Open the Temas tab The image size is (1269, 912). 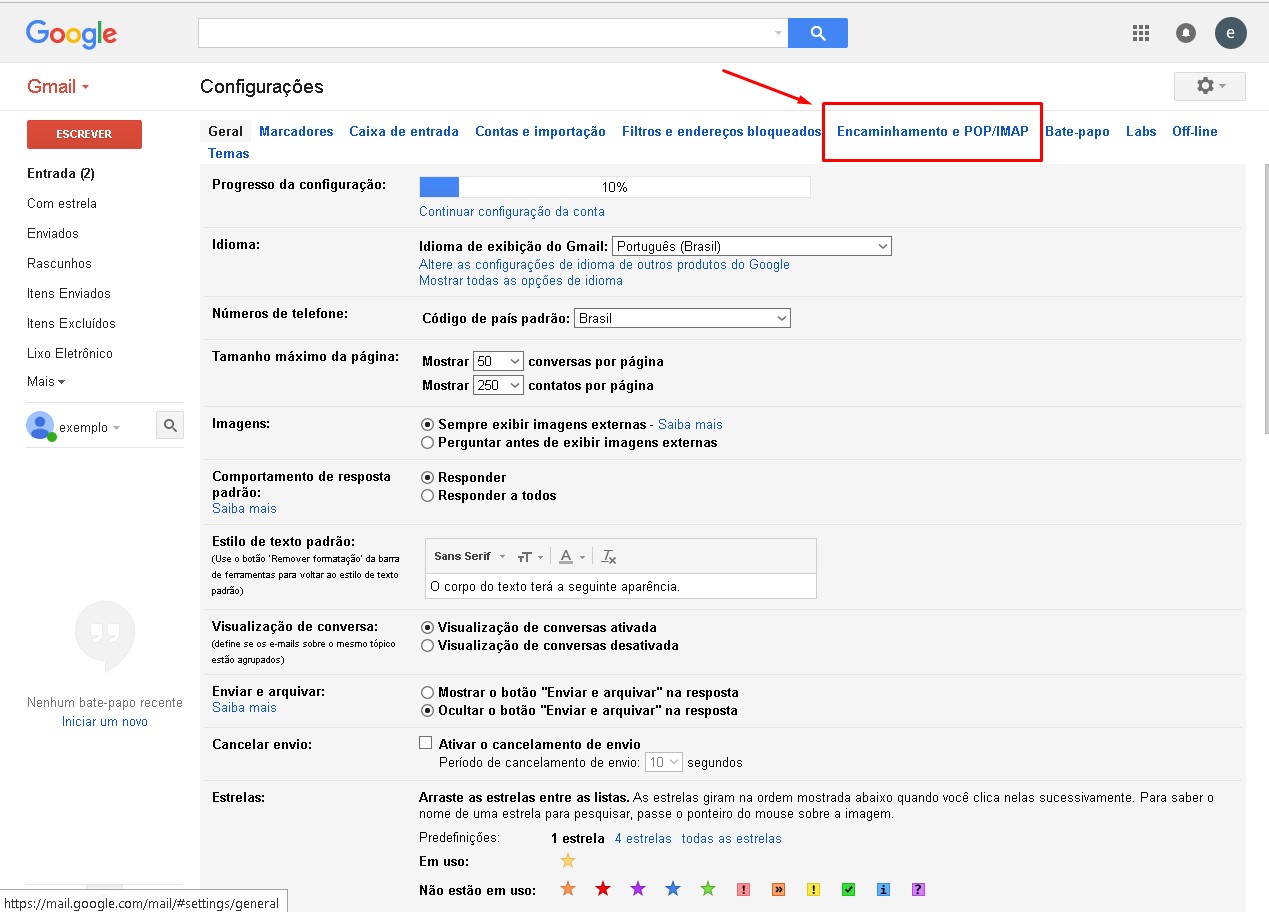tap(229, 153)
